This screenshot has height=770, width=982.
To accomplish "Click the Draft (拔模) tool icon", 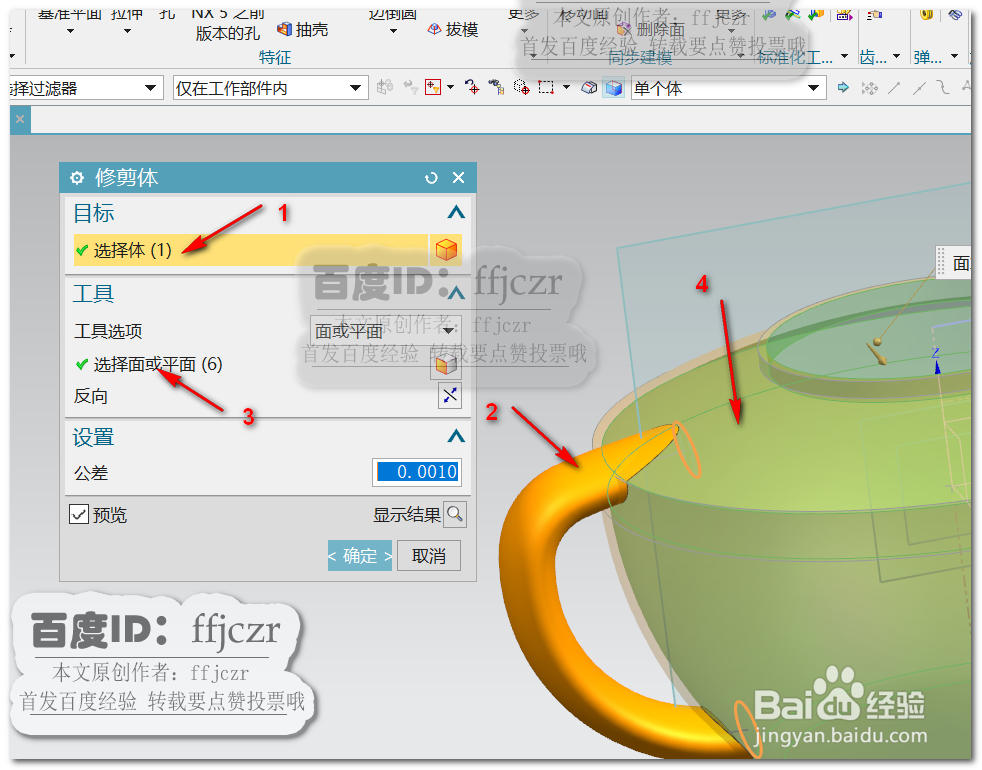I will tap(434, 29).
